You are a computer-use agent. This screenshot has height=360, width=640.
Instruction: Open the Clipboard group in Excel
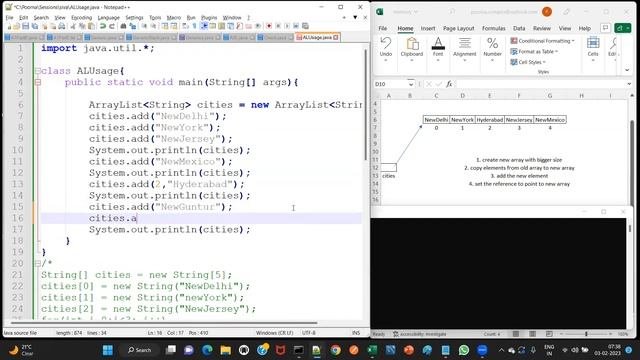[x=411, y=49]
